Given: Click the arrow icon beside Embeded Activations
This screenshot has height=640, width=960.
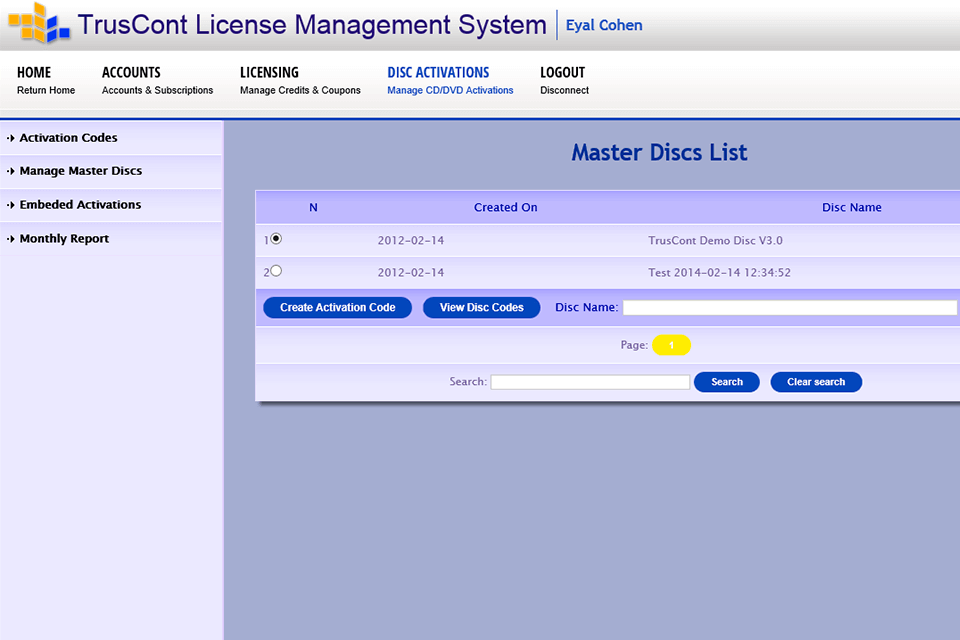Looking at the screenshot, I should click(10, 205).
